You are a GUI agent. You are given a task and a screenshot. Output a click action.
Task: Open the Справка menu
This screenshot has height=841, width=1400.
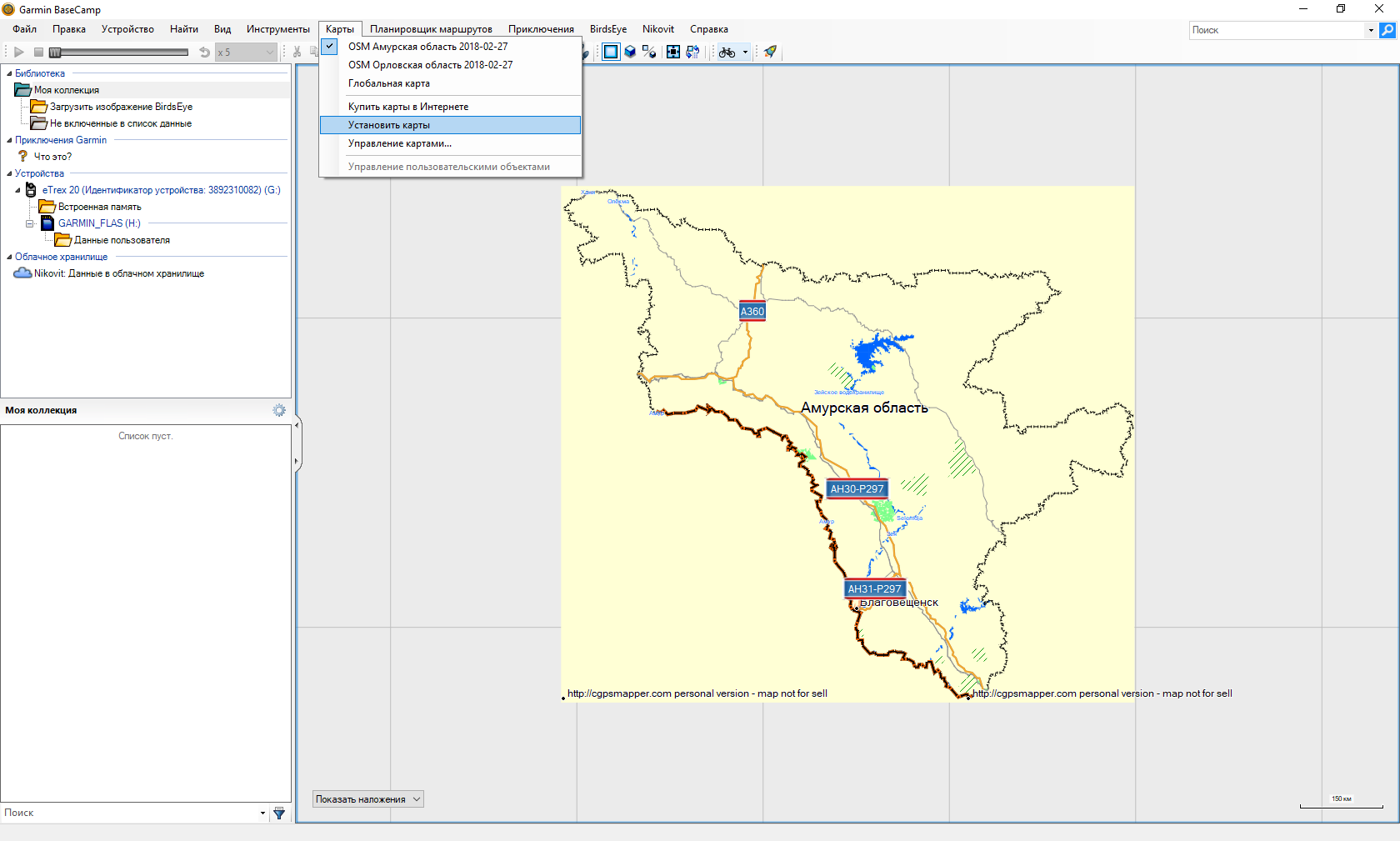pos(709,29)
